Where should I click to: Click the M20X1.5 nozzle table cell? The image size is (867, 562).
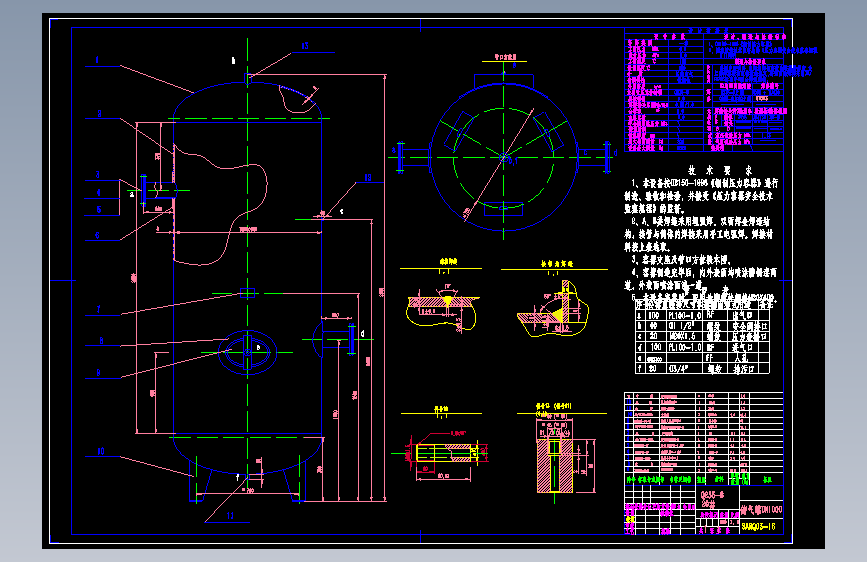684,336
